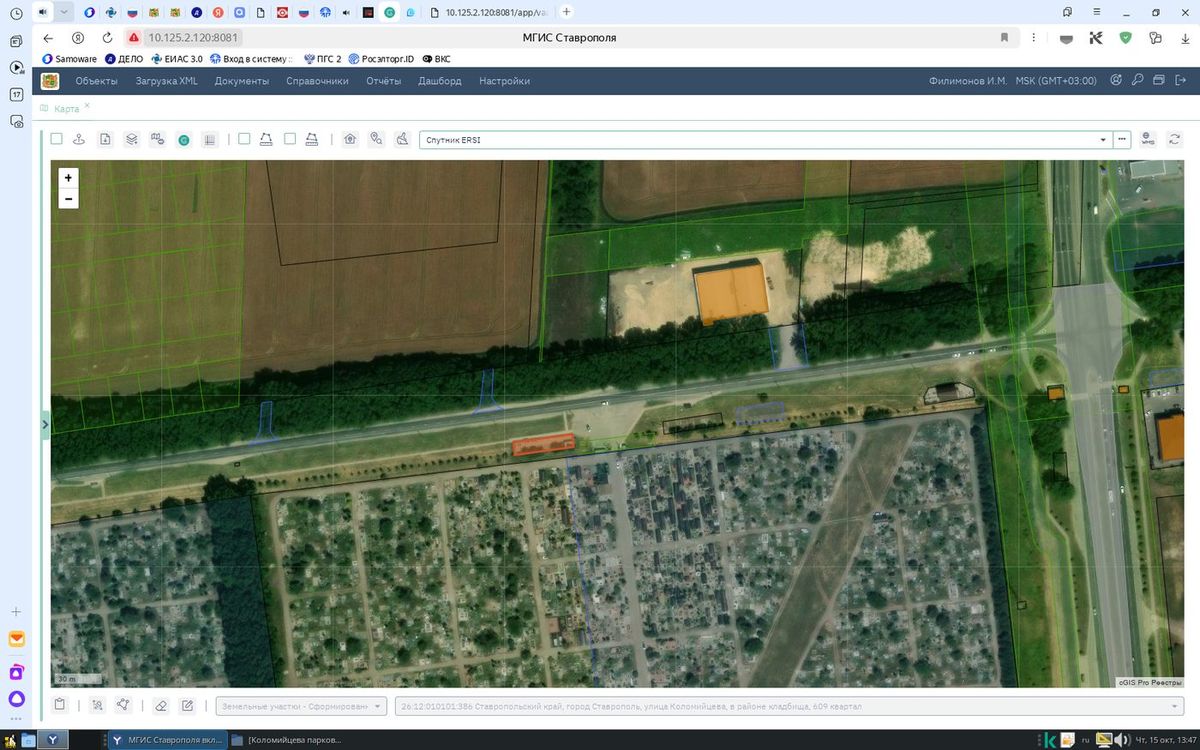Open the Настройки menu
Image resolution: width=1200 pixels, height=750 pixels.
coord(505,81)
